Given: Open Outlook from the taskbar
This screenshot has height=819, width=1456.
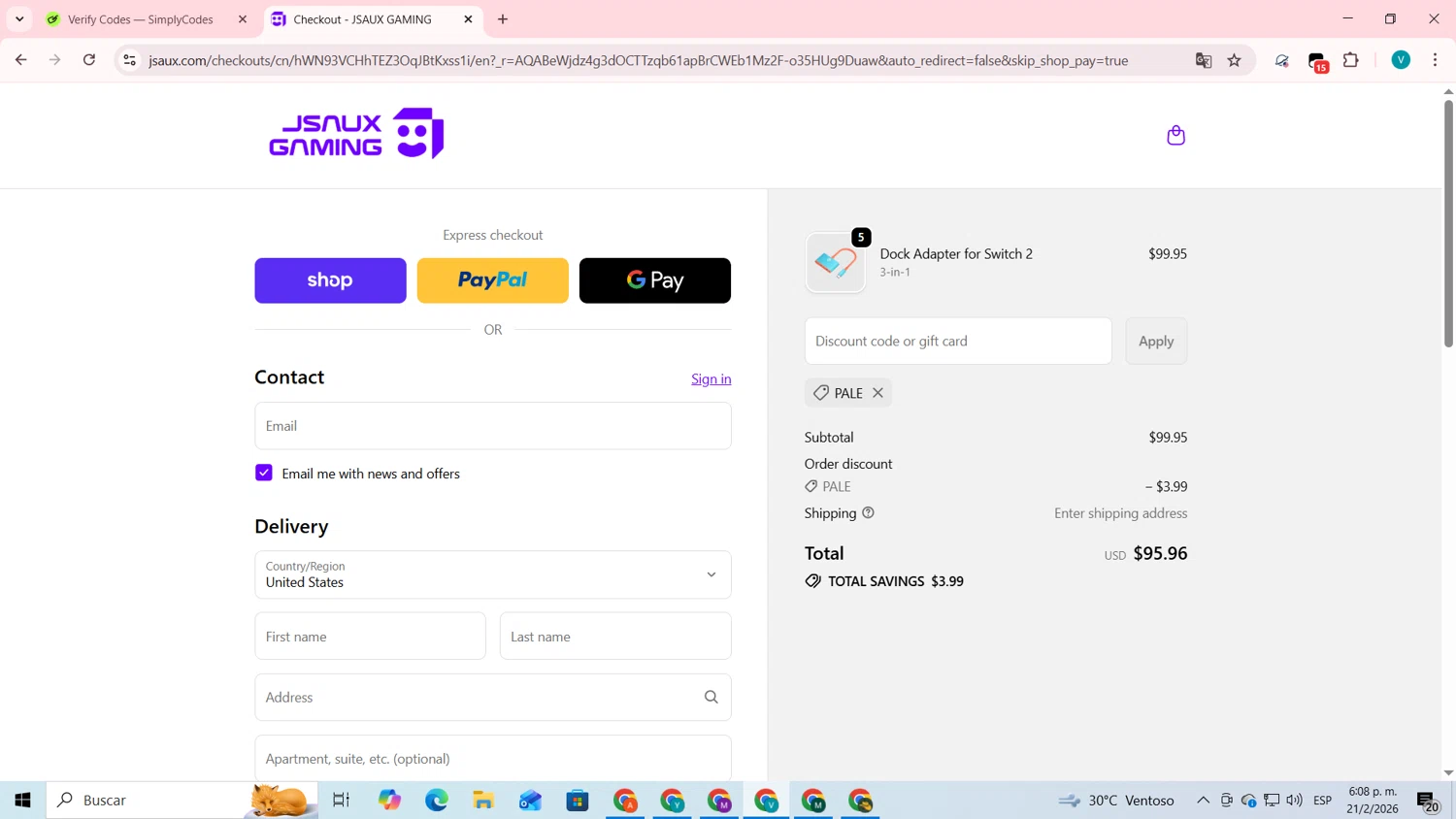Looking at the screenshot, I should 530,801.
